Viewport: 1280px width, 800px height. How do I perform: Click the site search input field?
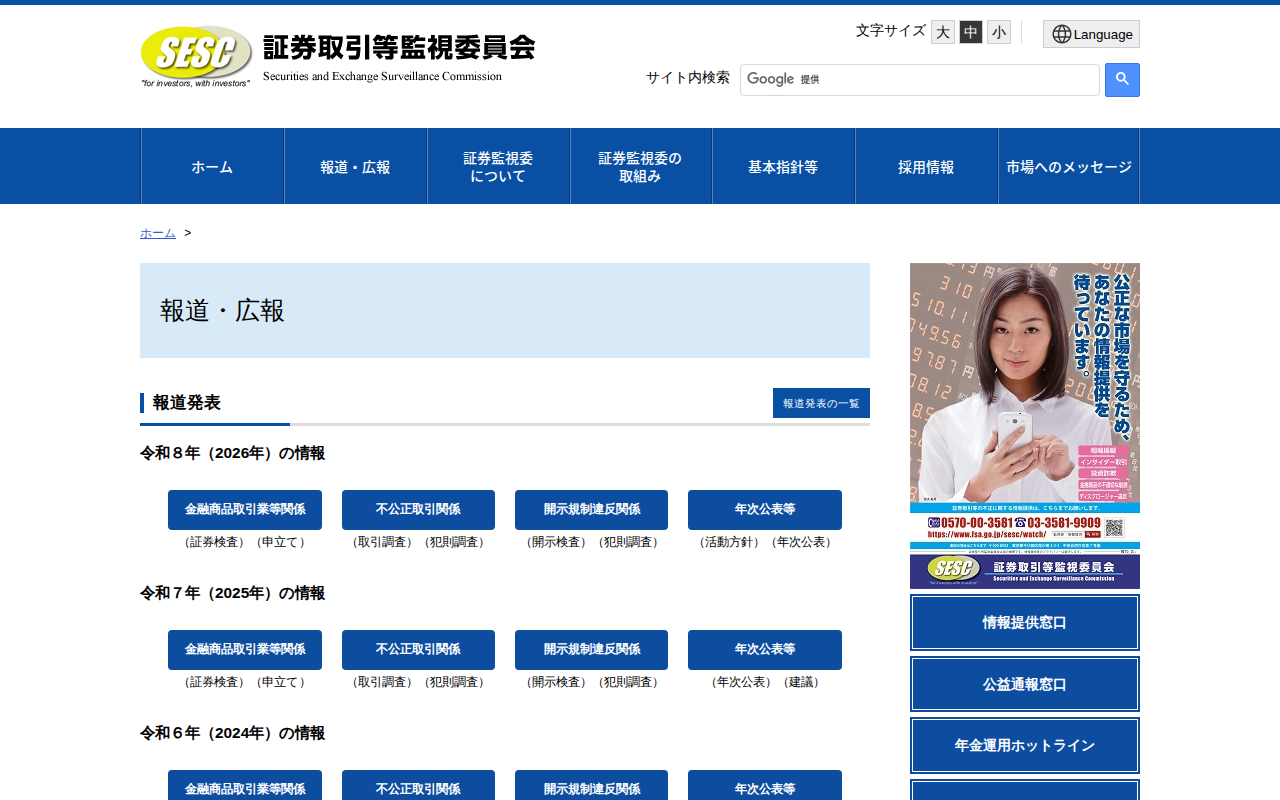[920, 79]
